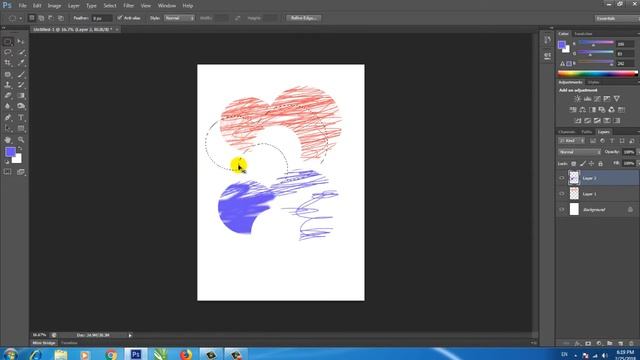
Task: Open the Filter menu
Action: coord(129,6)
